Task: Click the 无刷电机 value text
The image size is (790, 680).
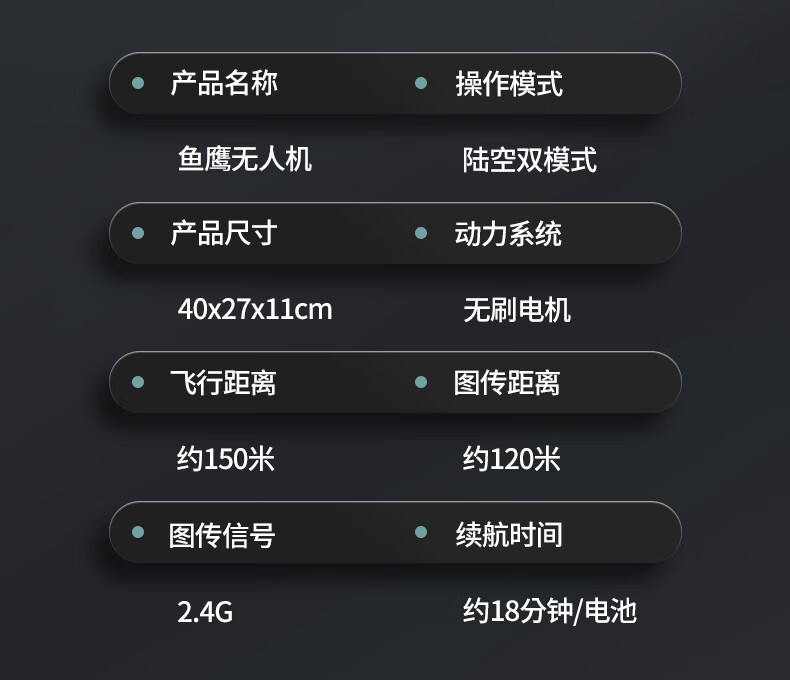Action: click(x=517, y=309)
